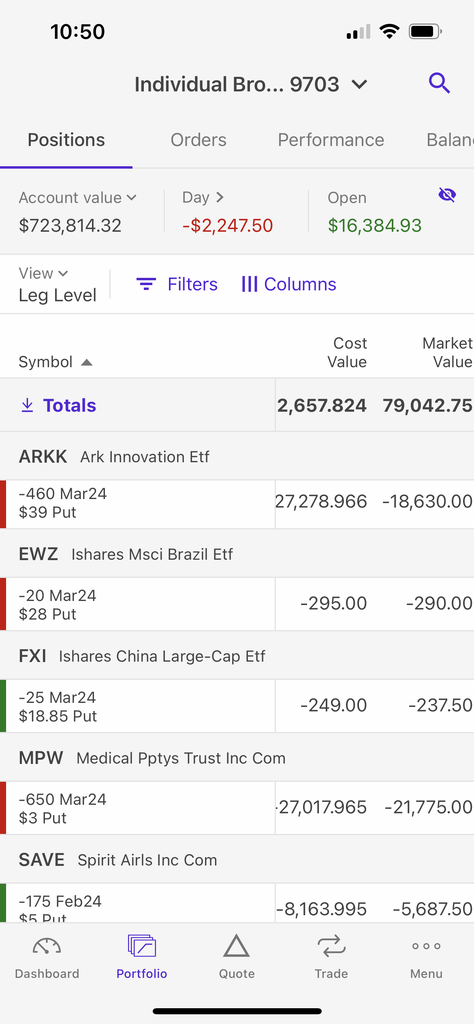This screenshot has height=1024, width=474.
Task: Tap the purple search magnifier icon
Action: (439, 84)
